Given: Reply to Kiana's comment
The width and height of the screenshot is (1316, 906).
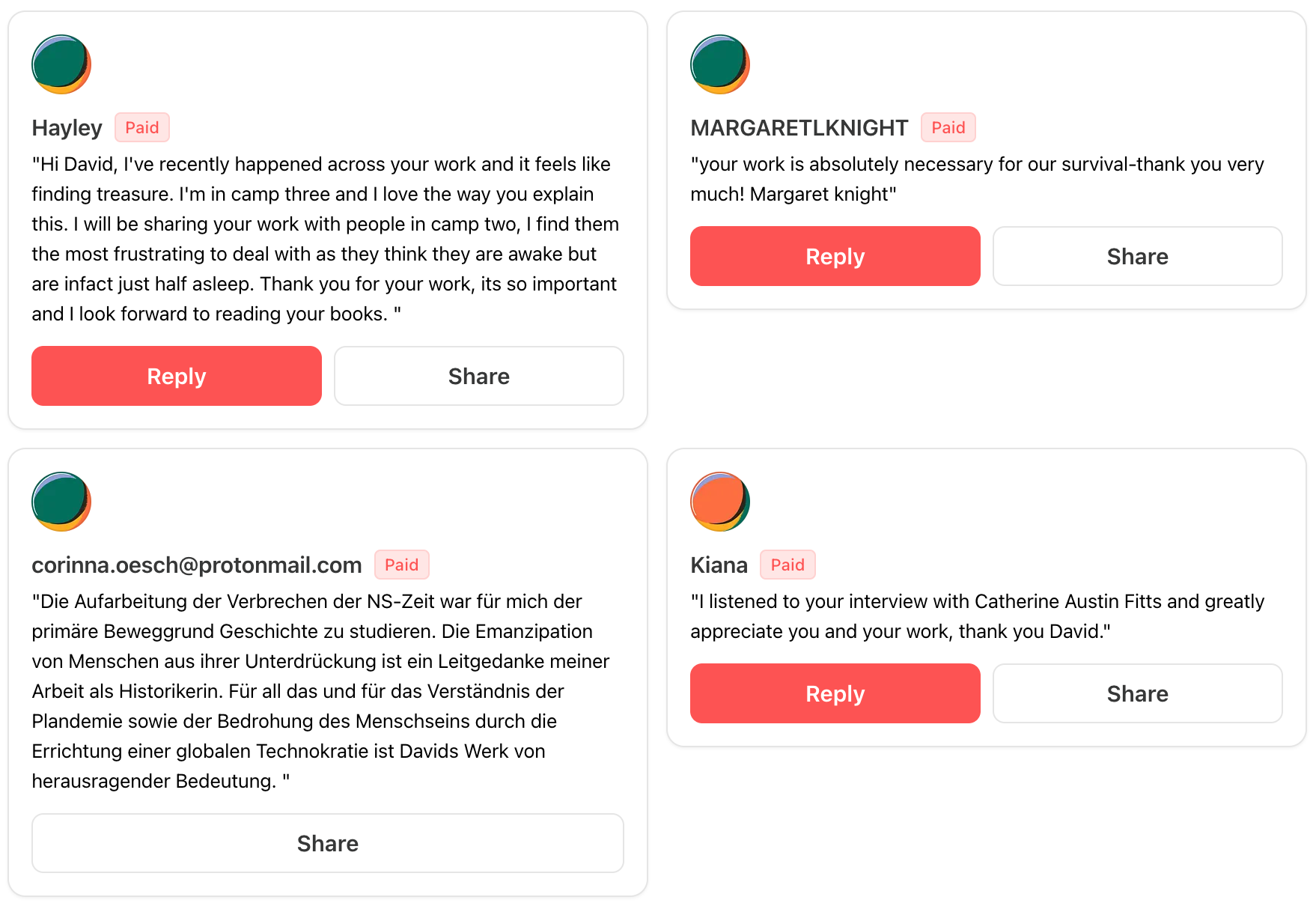Looking at the screenshot, I should (x=835, y=693).
